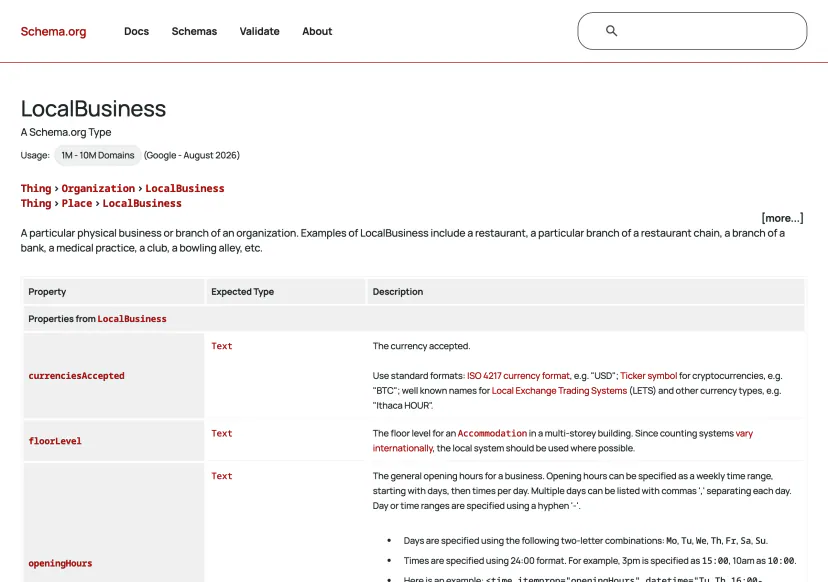Open Text type for currenciesAccepted
Viewport: 828px width, 582px height.
click(222, 346)
